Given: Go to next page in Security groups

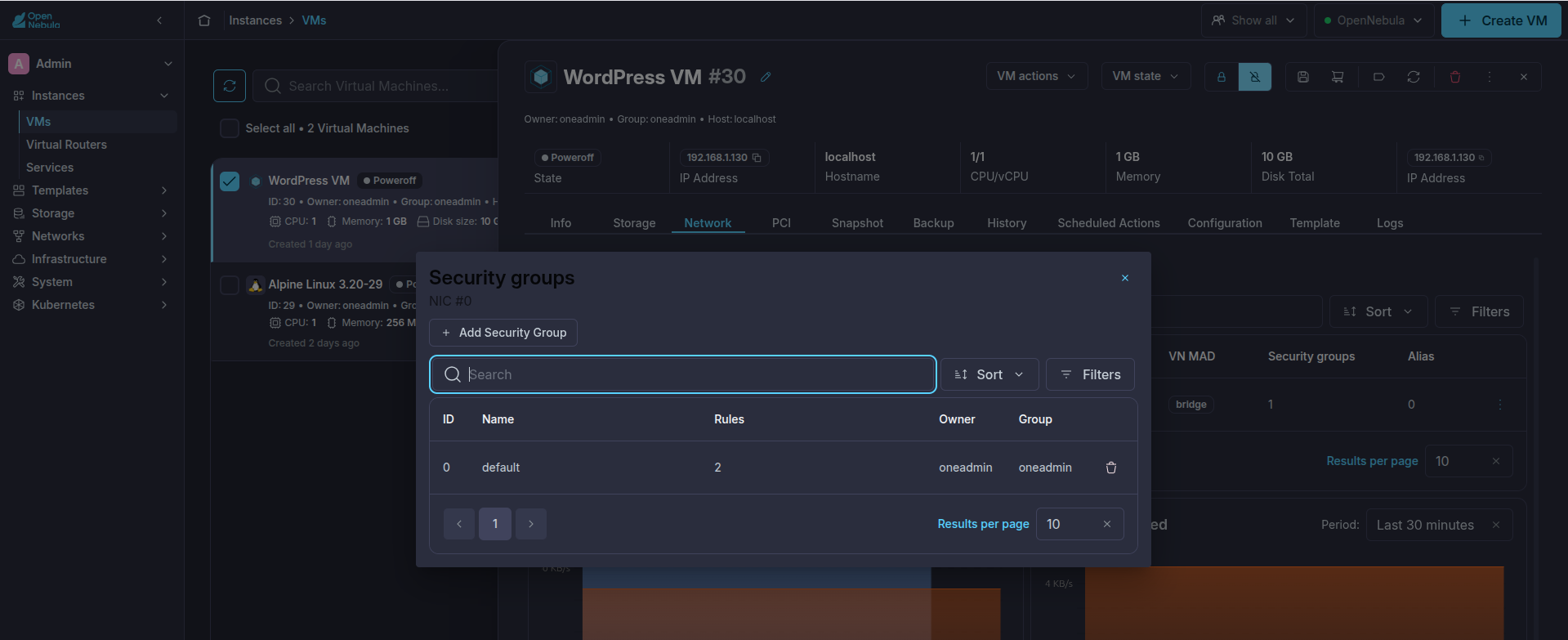Looking at the screenshot, I should [531, 524].
